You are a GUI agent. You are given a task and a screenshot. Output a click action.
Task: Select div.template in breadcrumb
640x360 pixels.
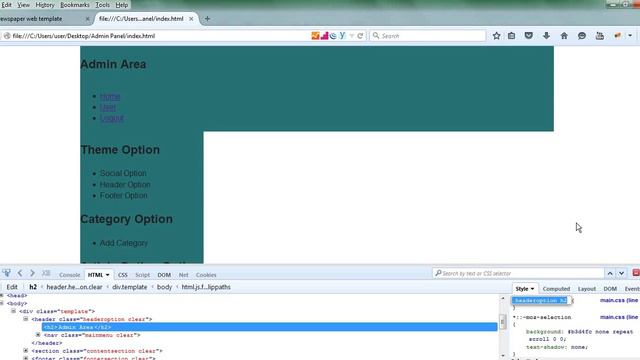coord(129,287)
